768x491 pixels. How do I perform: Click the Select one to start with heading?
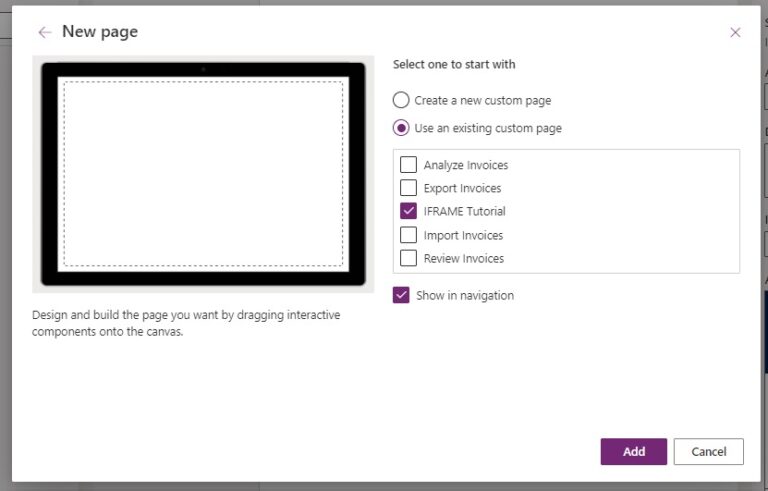454,64
